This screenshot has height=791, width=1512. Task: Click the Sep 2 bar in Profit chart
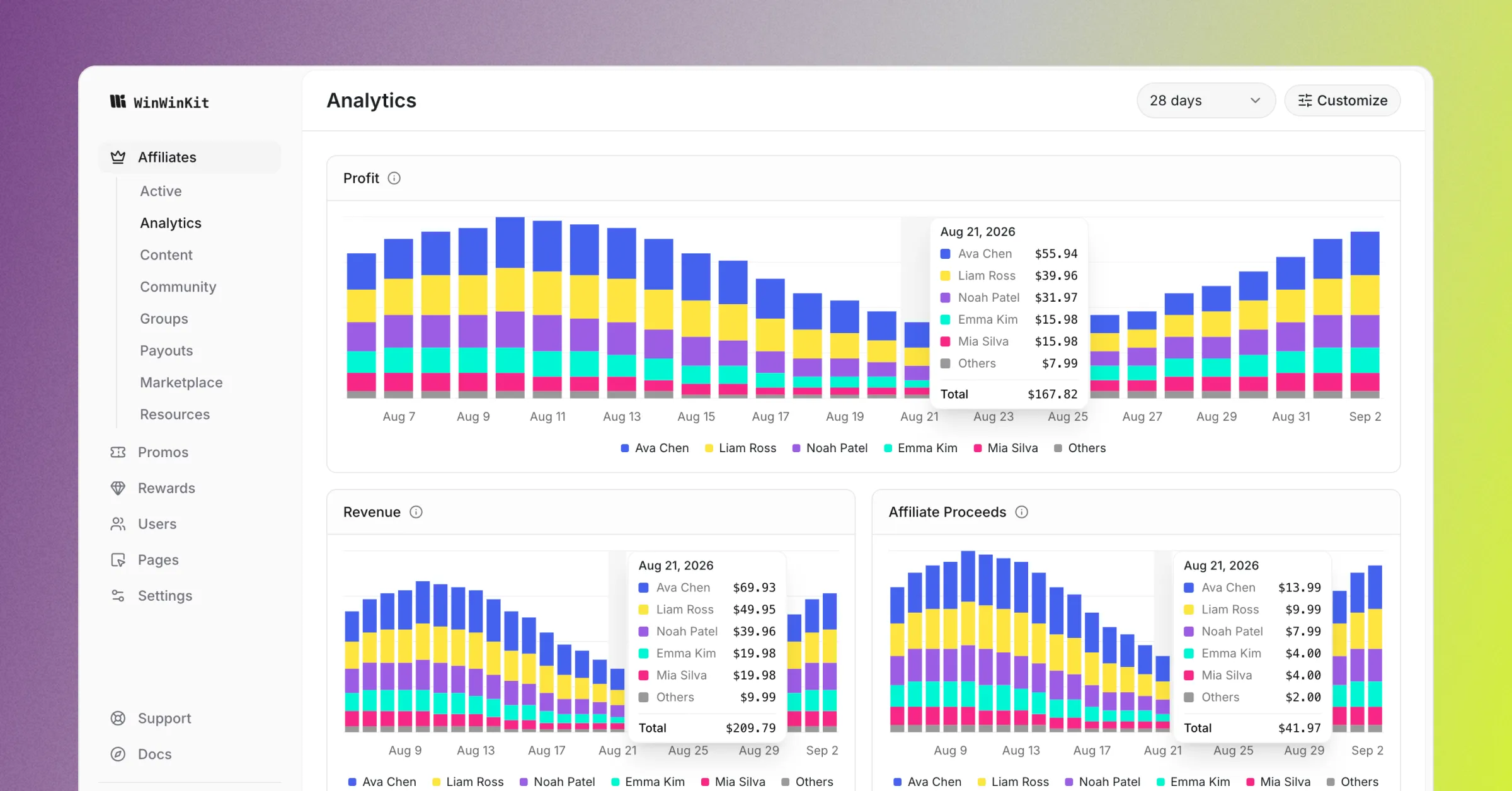(x=1365, y=315)
